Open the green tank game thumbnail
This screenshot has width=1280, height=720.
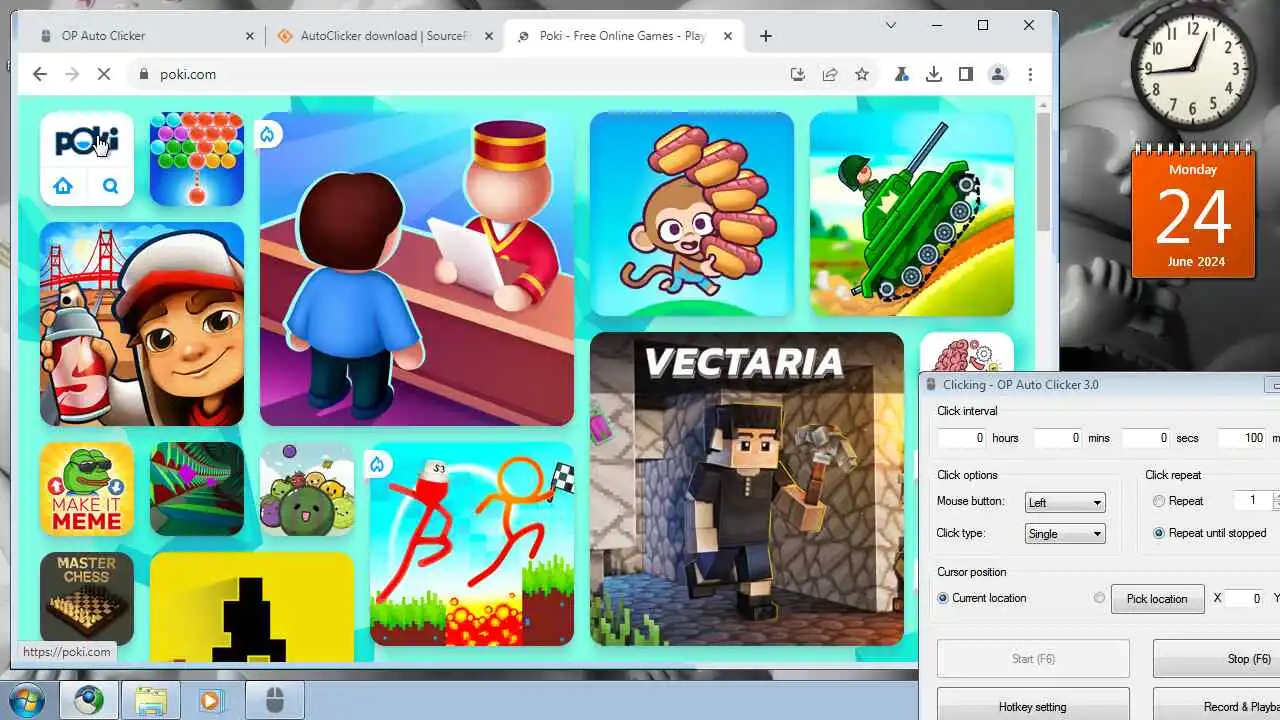click(912, 214)
